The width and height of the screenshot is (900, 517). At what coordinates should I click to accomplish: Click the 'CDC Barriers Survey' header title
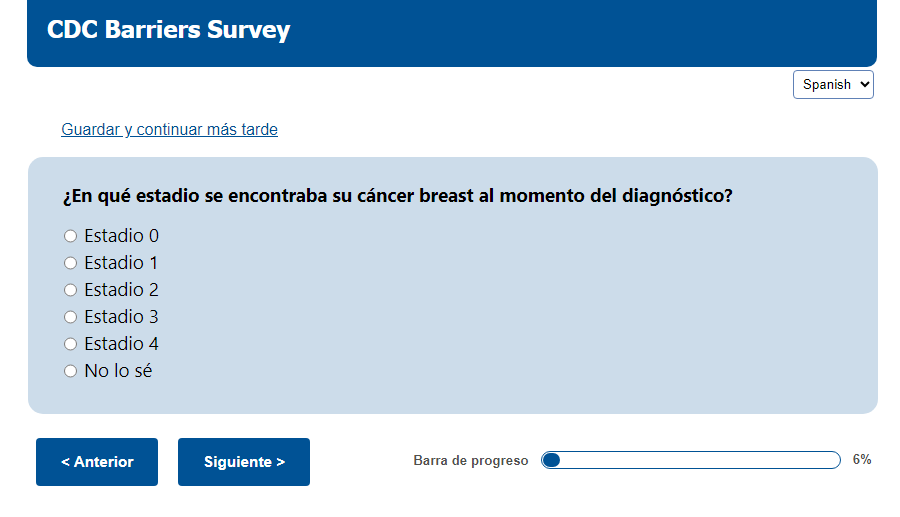tap(168, 30)
